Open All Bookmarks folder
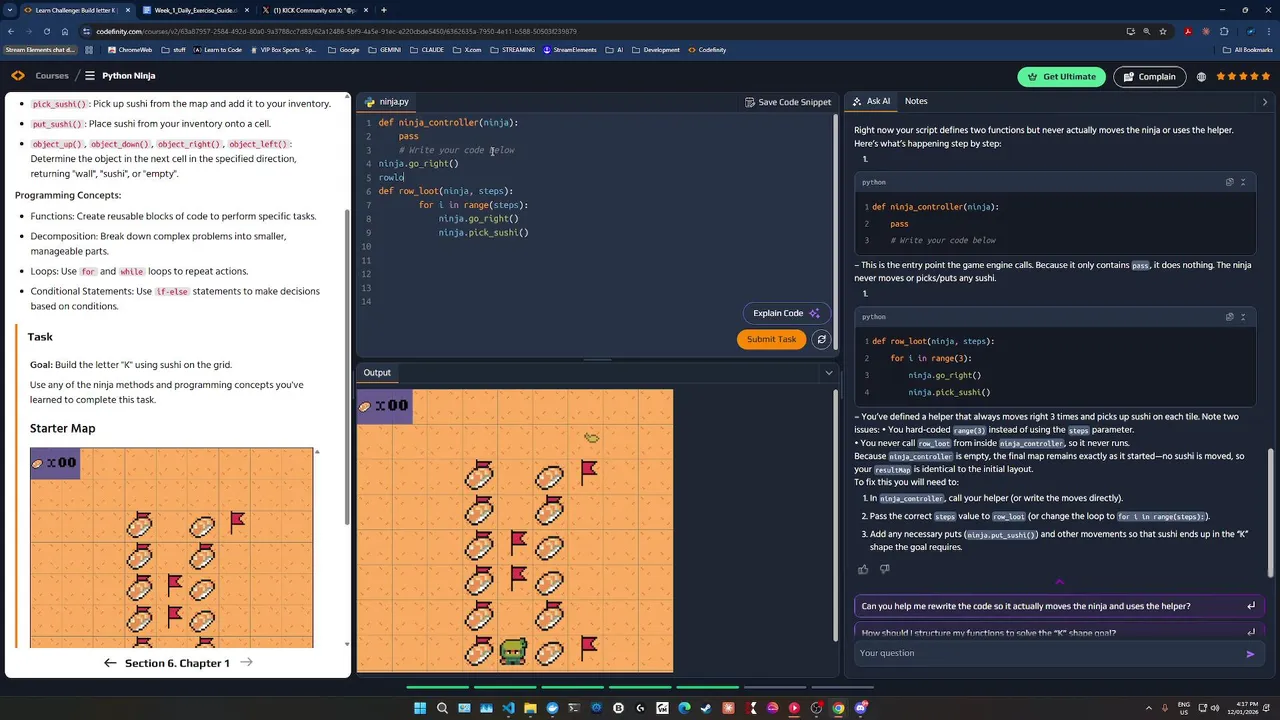The image size is (1280, 720). click(x=1249, y=50)
